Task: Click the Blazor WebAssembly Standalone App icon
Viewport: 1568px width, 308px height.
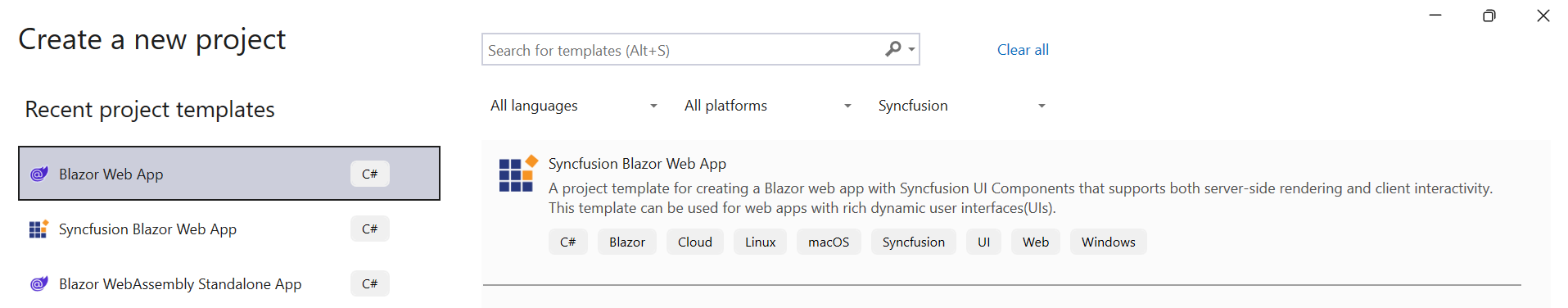Action: (38, 283)
